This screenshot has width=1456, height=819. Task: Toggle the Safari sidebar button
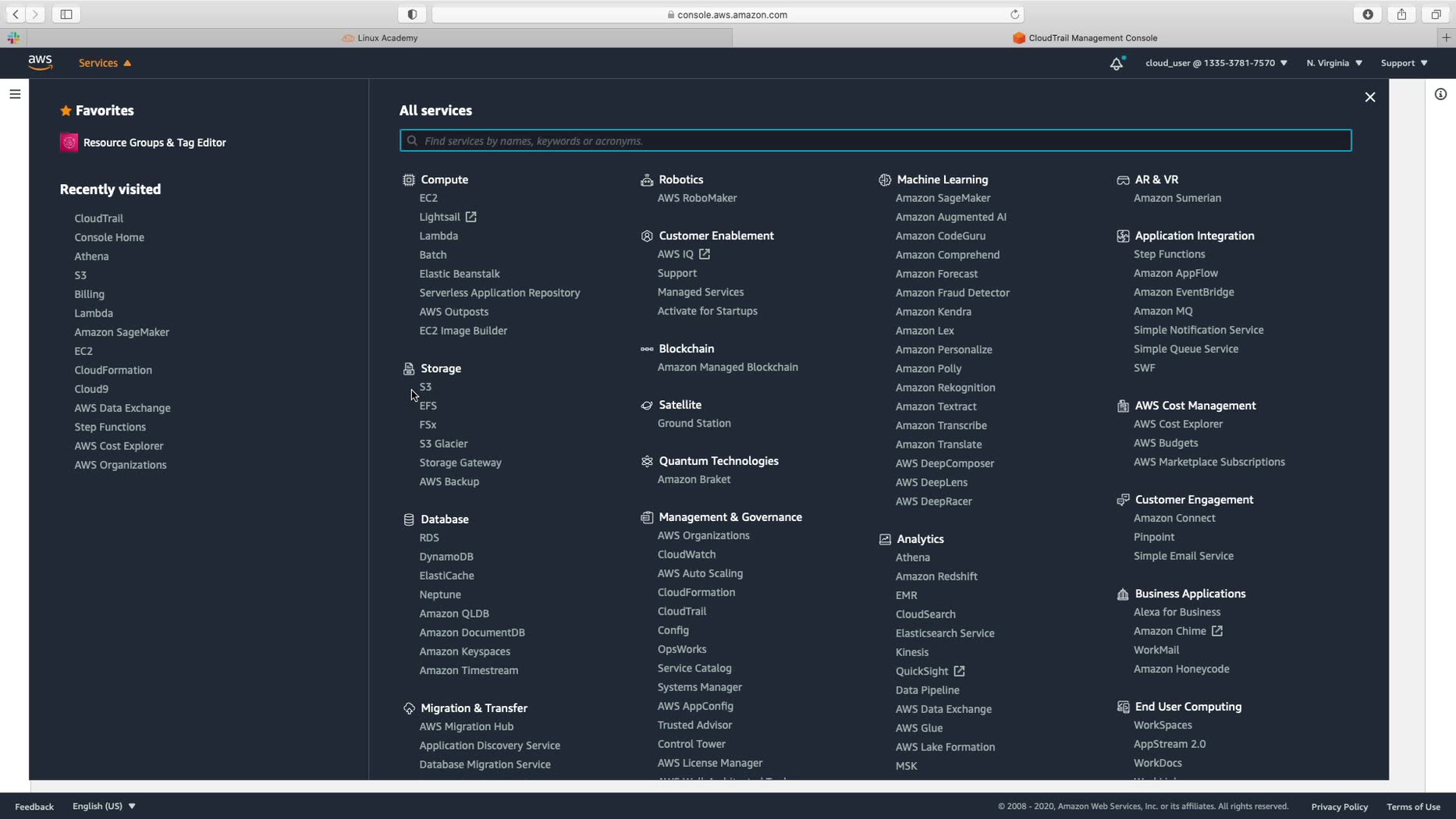click(66, 14)
